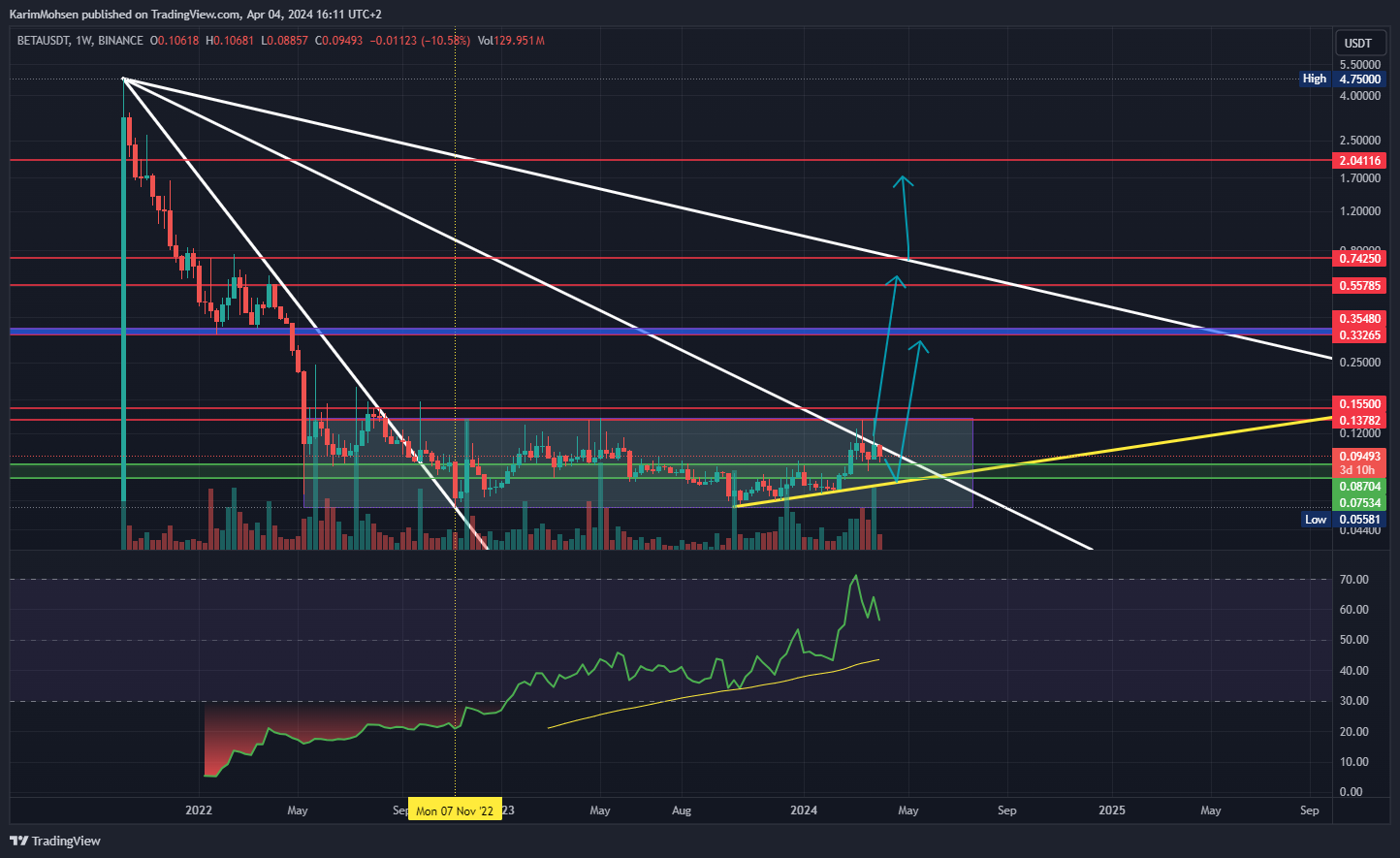Click the yellow Mon 07 Nov '22 date label
Viewport: 1400px width, 858px height.
(455, 810)
